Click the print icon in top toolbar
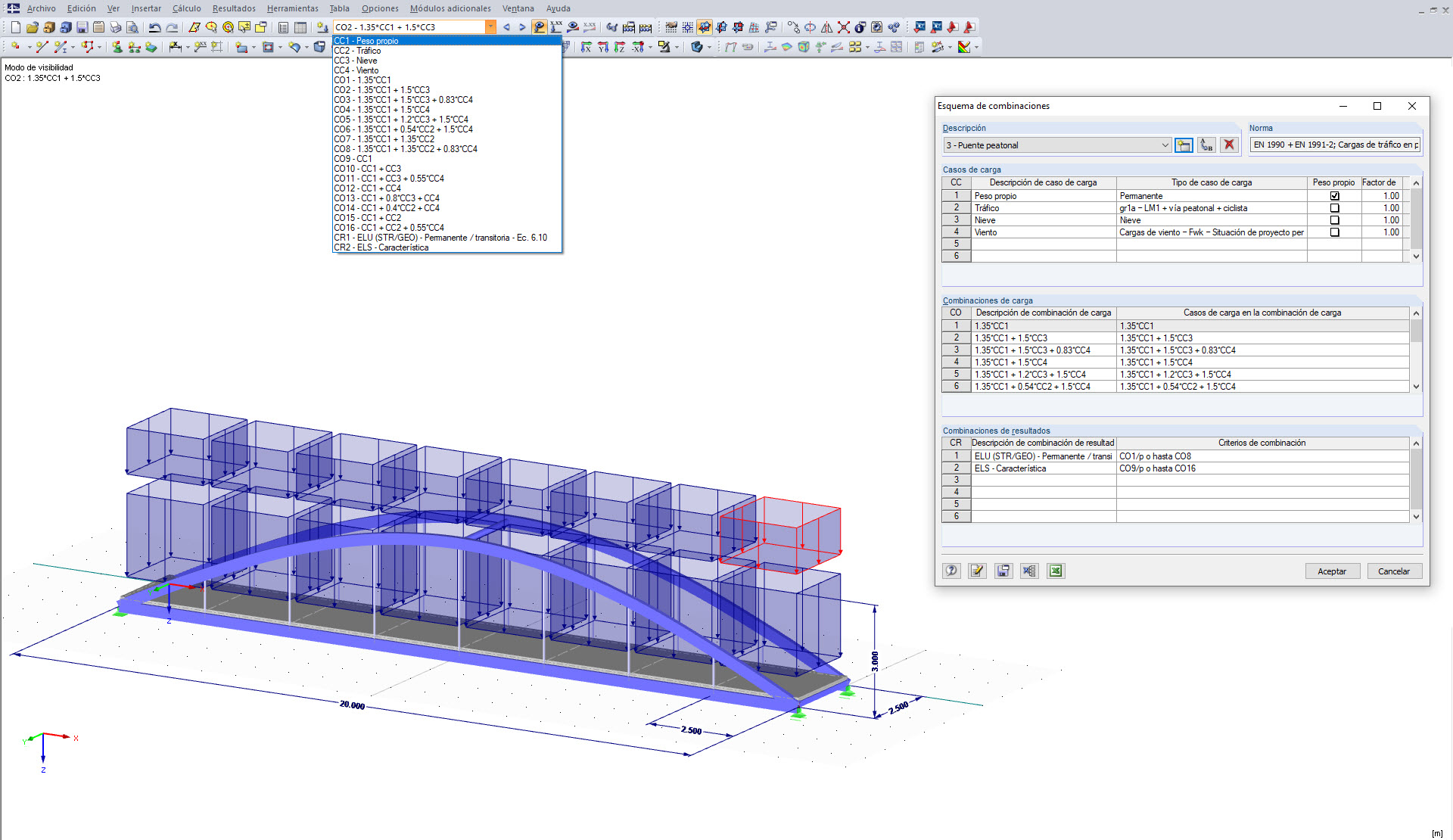Viewport: 1453px width, 840px height. 116,27
